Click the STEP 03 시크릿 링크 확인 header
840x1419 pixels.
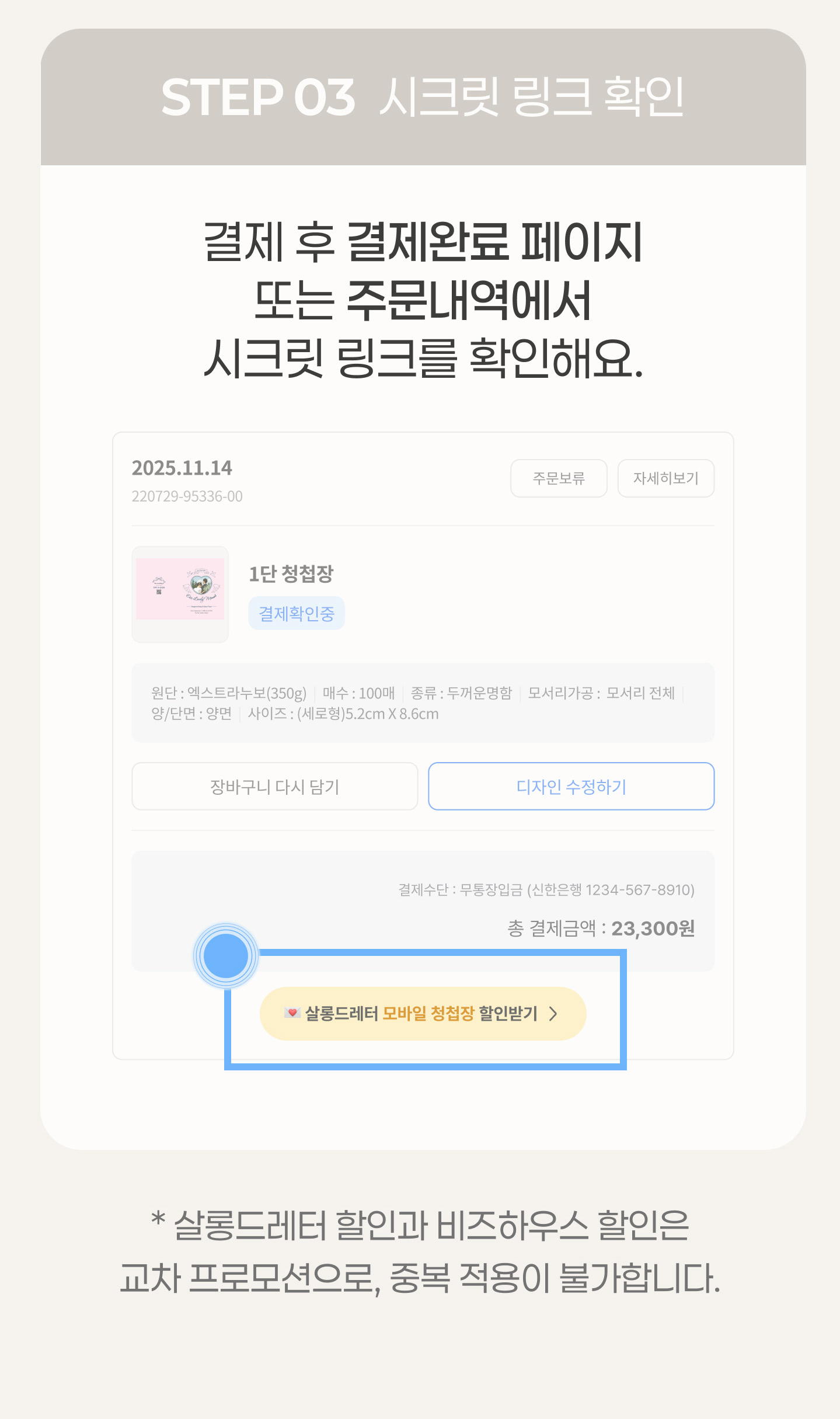click(423, 97)
